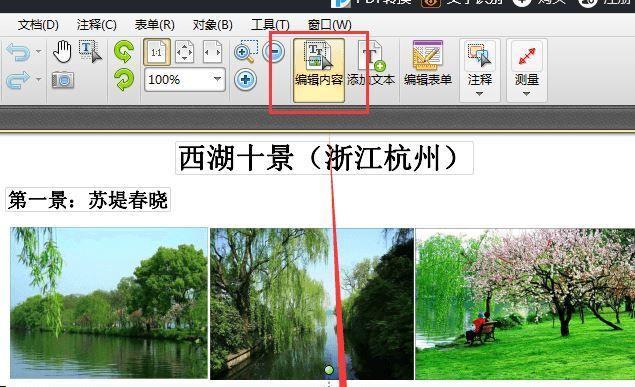635x387 pixels.
Task: Select the lake and trees photo
Action: pyautogui.click(x=109, y=303)
